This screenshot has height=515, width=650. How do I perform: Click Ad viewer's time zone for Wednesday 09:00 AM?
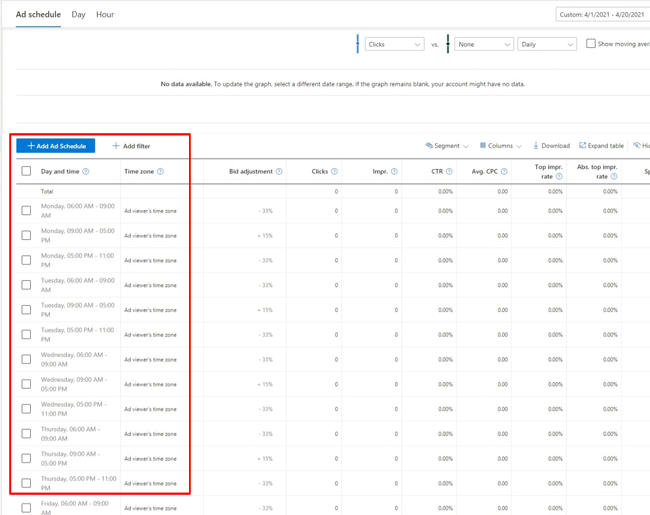click(150, 384)
